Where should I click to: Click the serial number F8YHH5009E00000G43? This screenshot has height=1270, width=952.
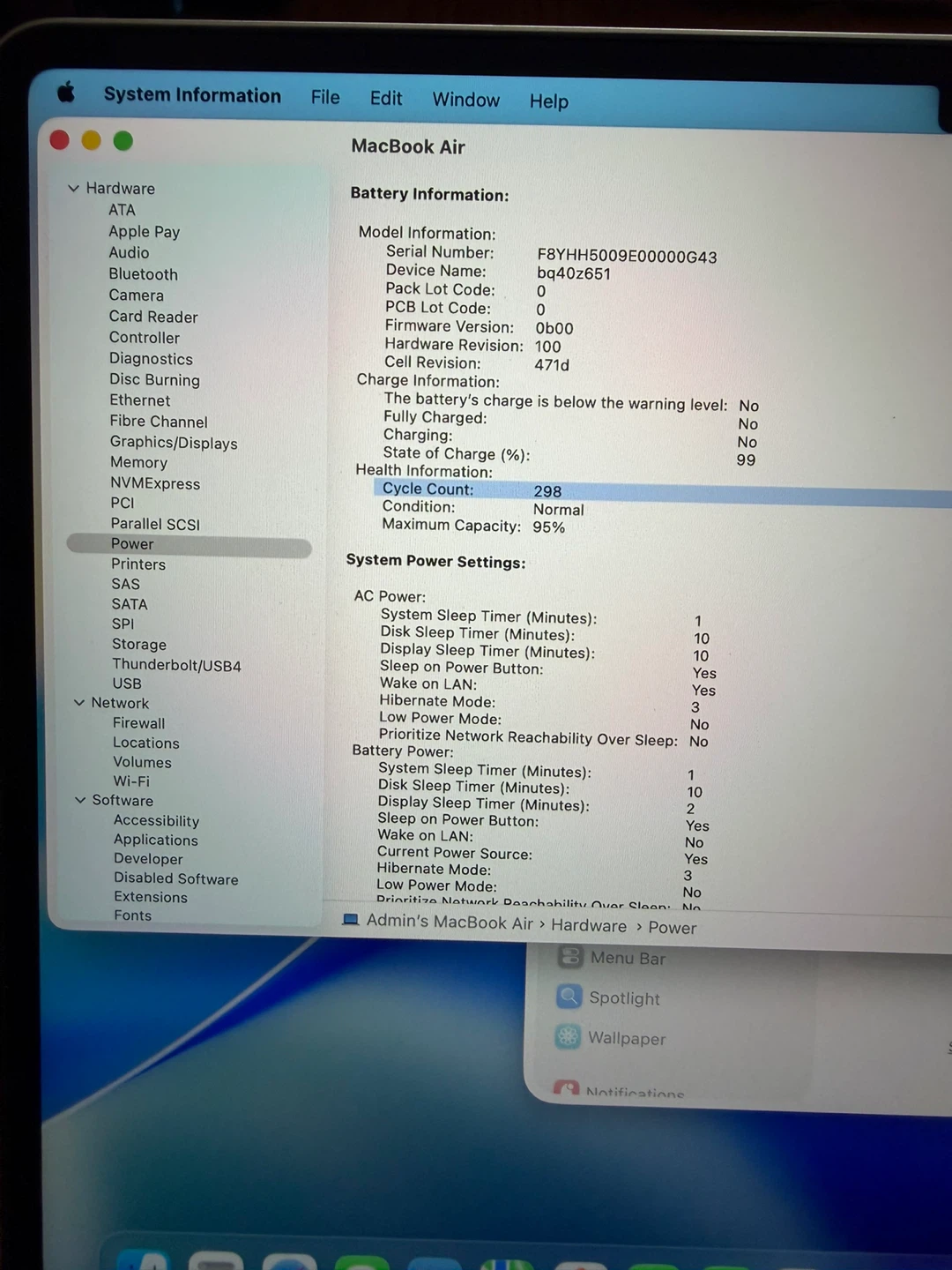627,257
